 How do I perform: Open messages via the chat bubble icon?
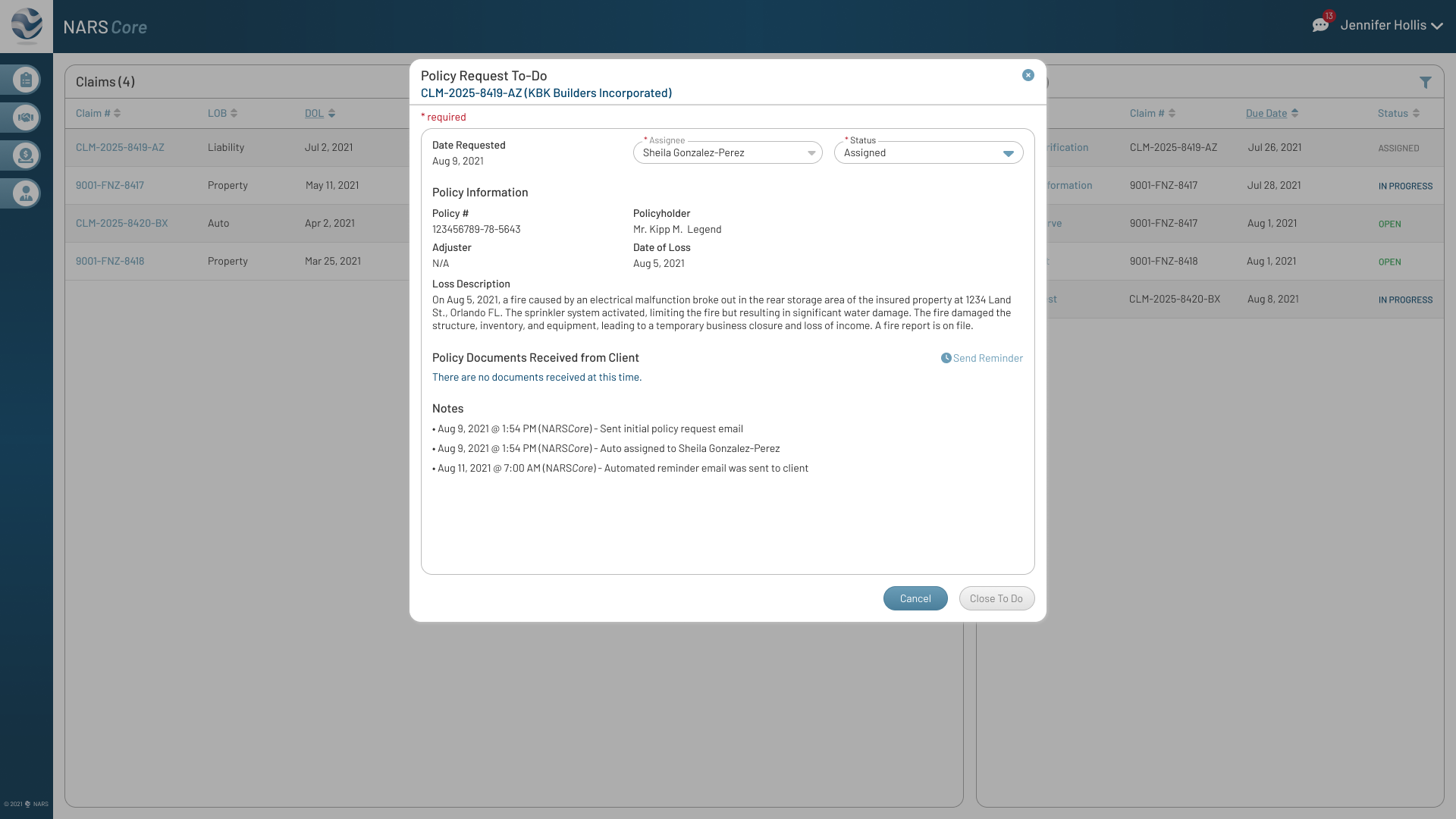pyautogui.click(x=1323, y=24)
